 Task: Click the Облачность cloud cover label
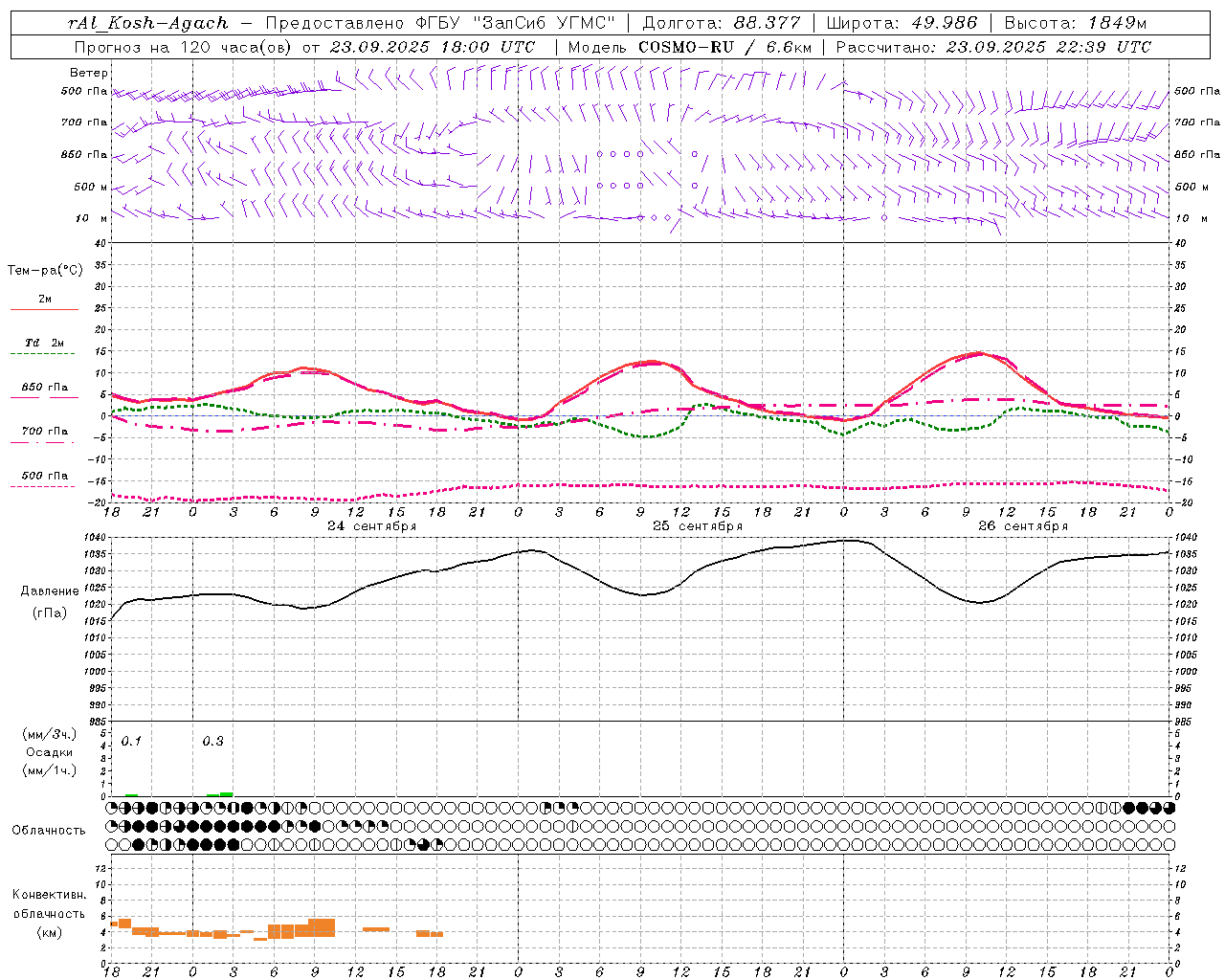tap(49, 830)
